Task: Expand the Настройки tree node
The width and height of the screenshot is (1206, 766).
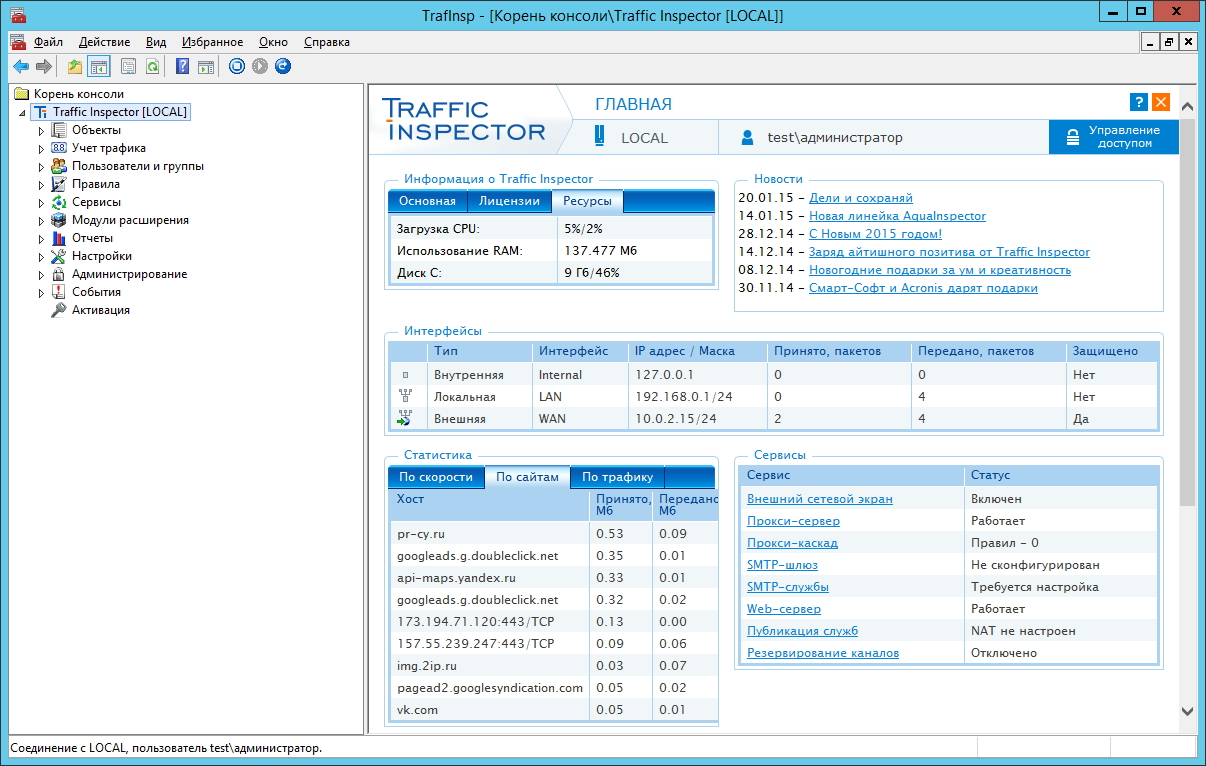Action: click(41, 257)
